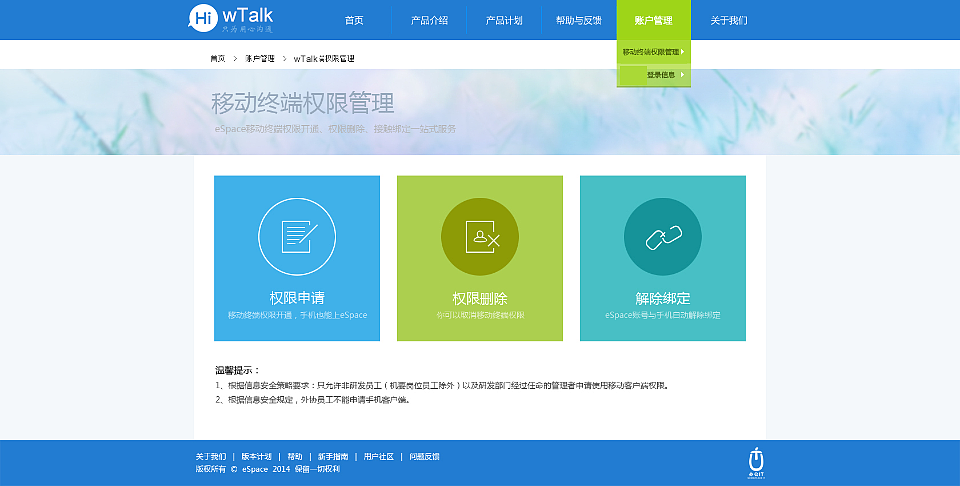
Task: Click the Hi wTalk logo
Action: tap(231, 18)
